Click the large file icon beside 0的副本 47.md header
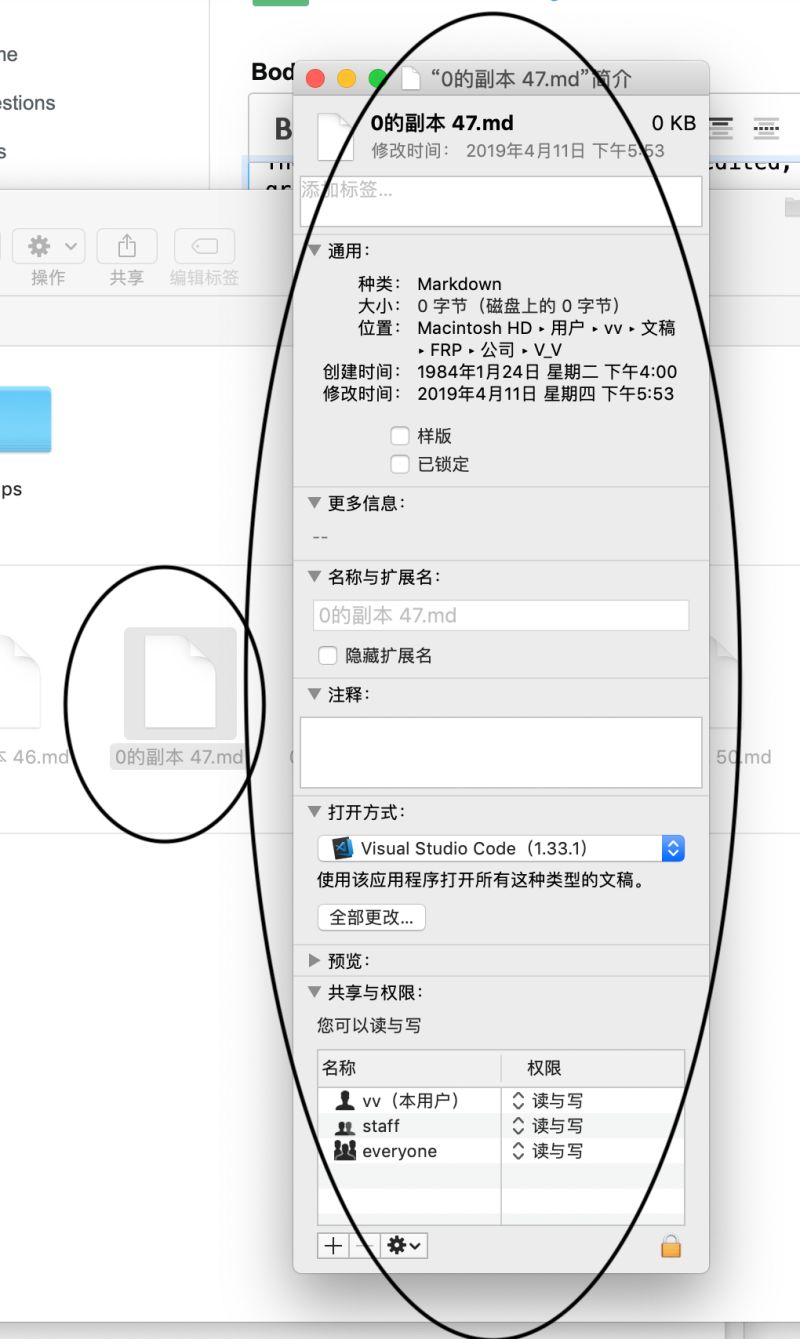This screenshot has height=1339, width=800. 336,136
